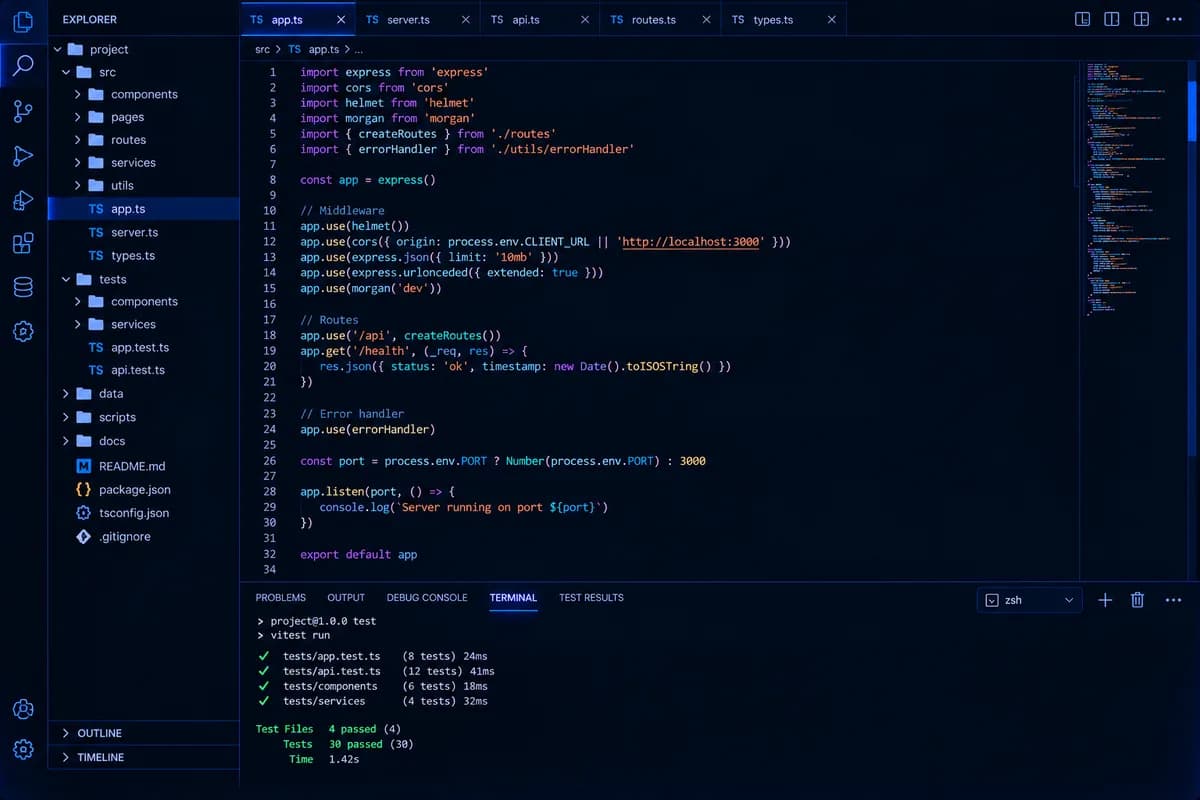Expand the docs folder
The width and height of the screenshot is (1200, 800).
pyautogui.click(x=66, y=441)
